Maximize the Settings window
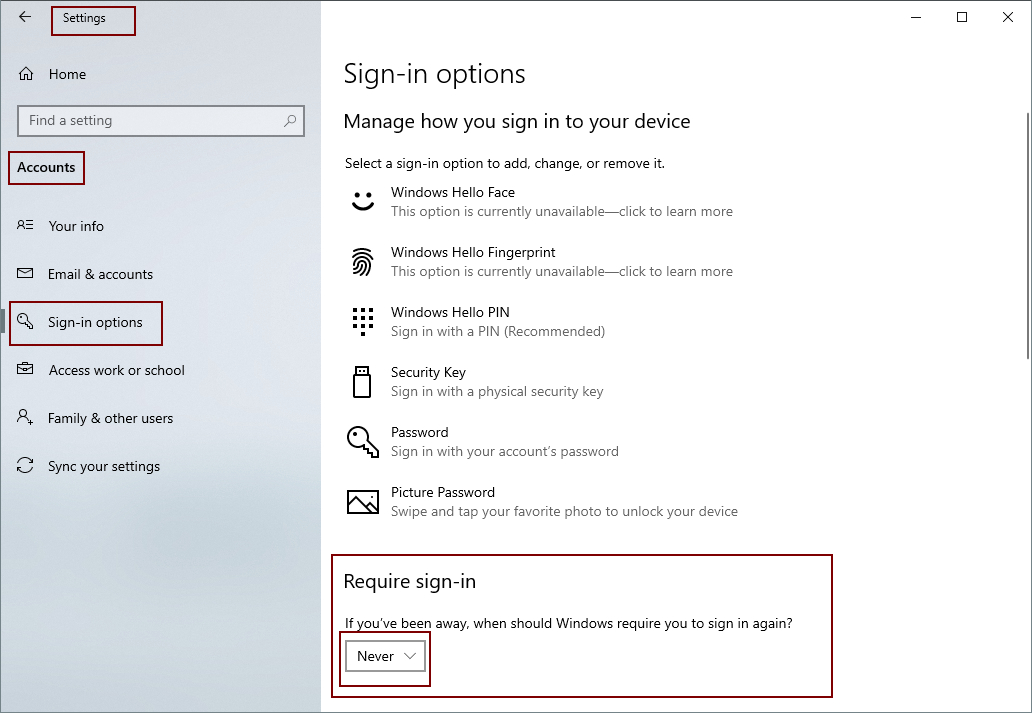Viewport: 1032px width, 713px height. coord(962,17)
